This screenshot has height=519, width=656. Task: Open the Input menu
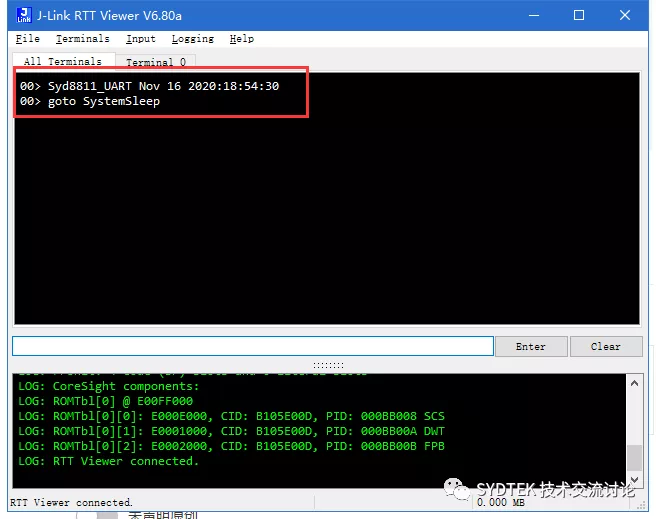tap(141, 39)
